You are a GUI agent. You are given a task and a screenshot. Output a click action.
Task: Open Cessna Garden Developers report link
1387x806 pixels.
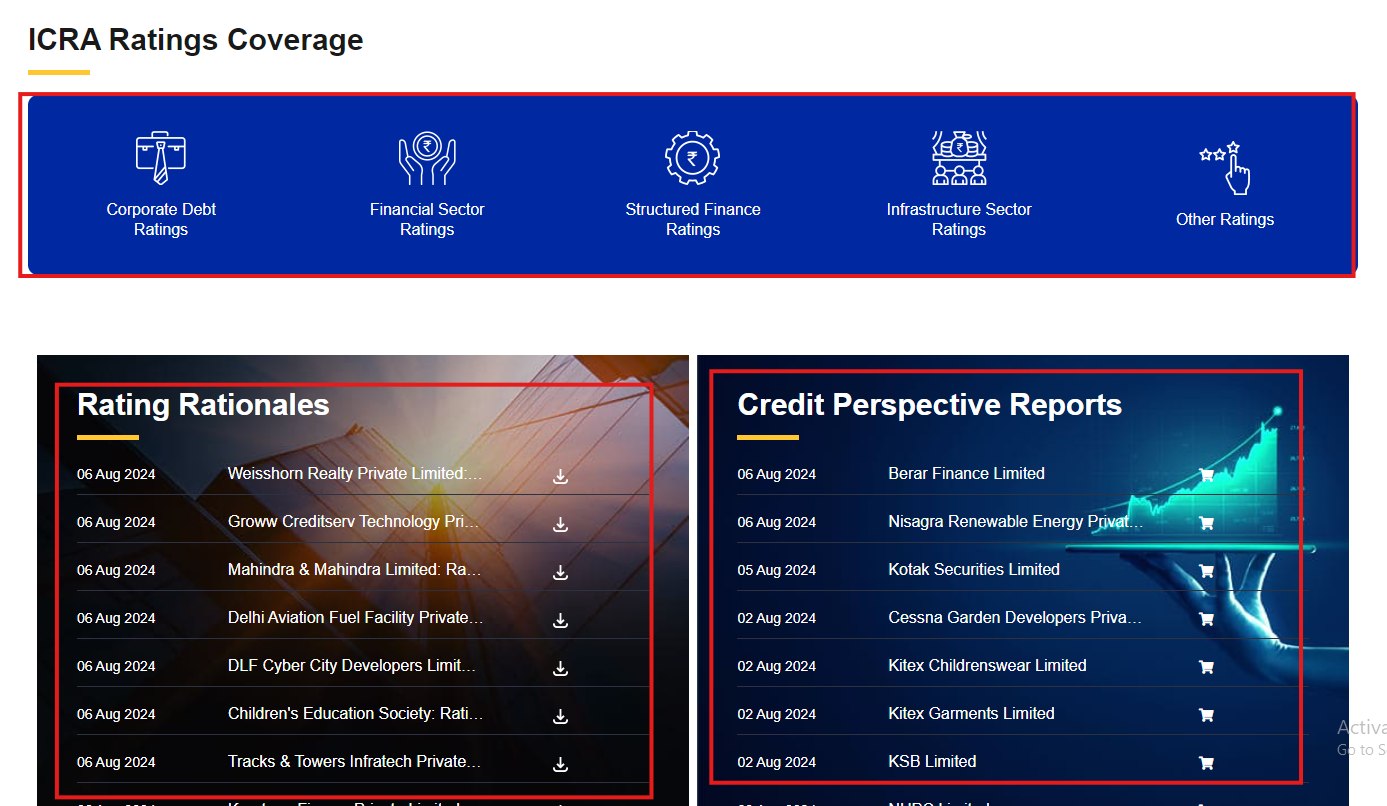coord(1015,618)
